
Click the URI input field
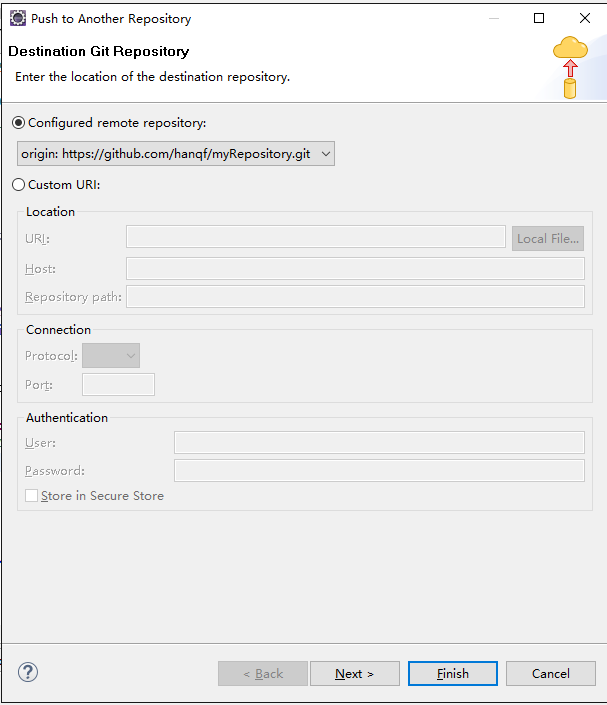click(316, 237)
